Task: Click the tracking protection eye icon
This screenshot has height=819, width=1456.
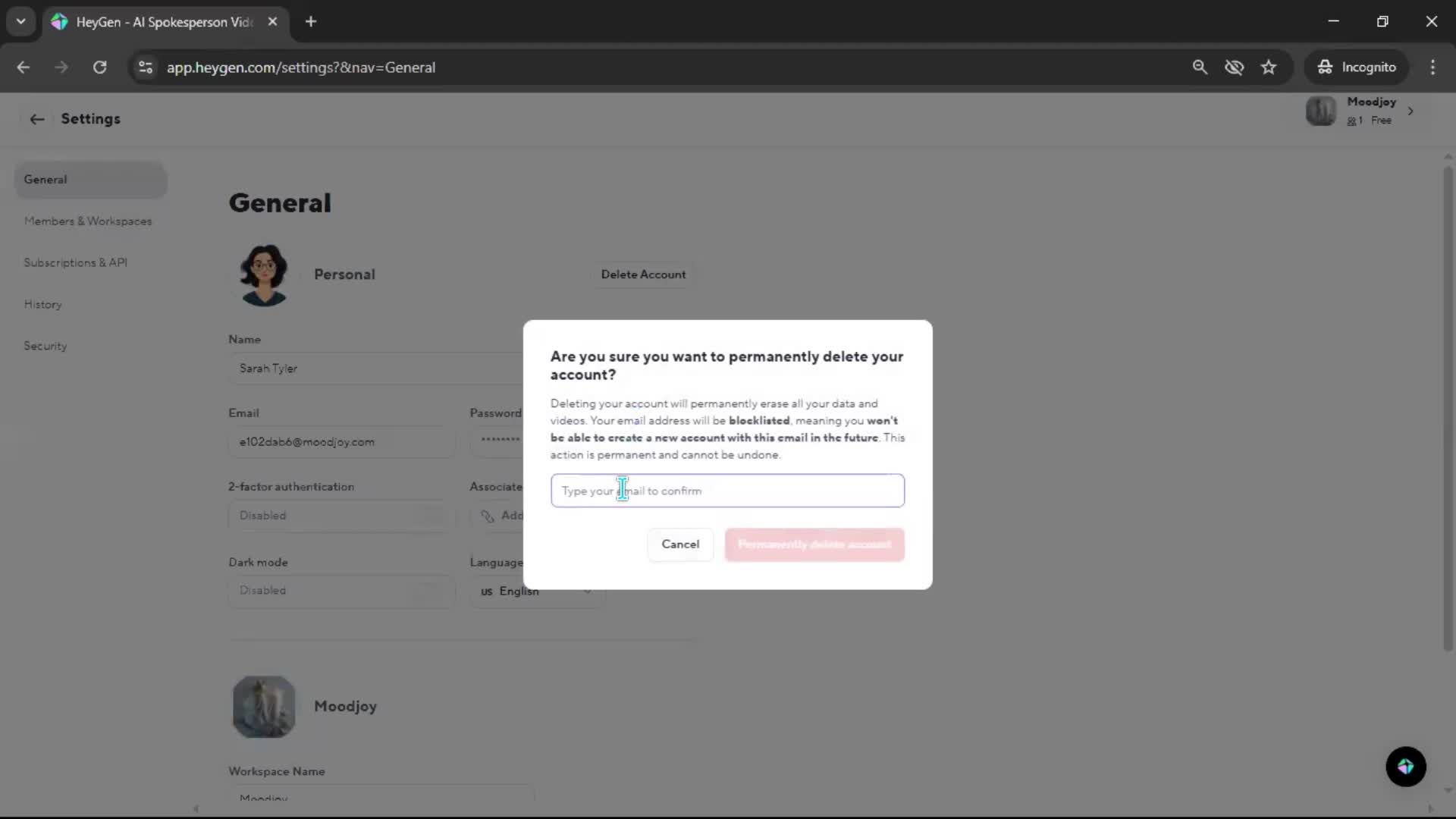Action: tap(1234, 67)
